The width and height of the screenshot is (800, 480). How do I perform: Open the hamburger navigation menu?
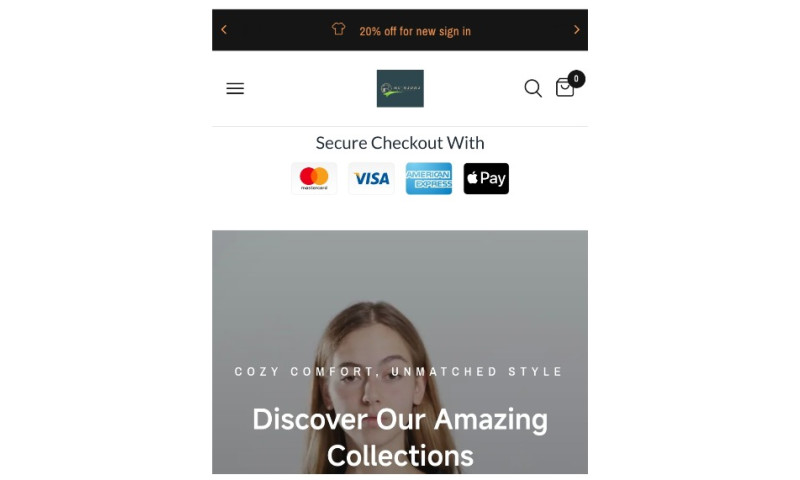pos(235,88)
